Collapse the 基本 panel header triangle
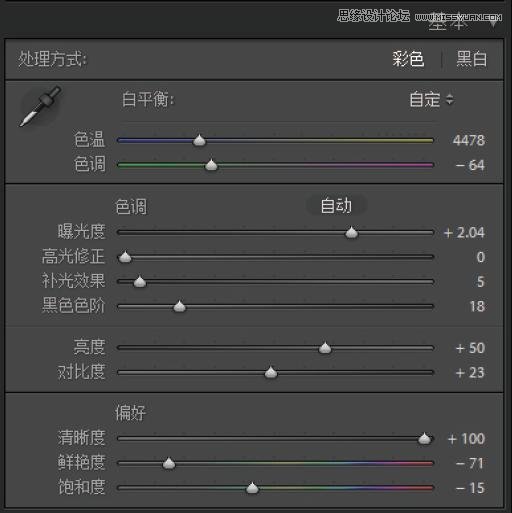512x513 pixels. (494, 23)
